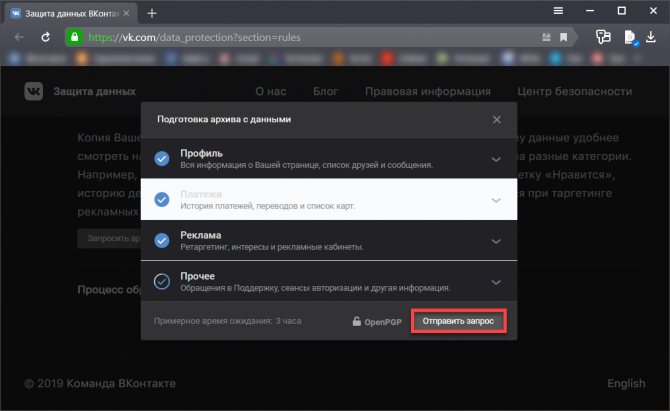Click the Прочее row title
The image size is (670, 411).
click(197, 276)
